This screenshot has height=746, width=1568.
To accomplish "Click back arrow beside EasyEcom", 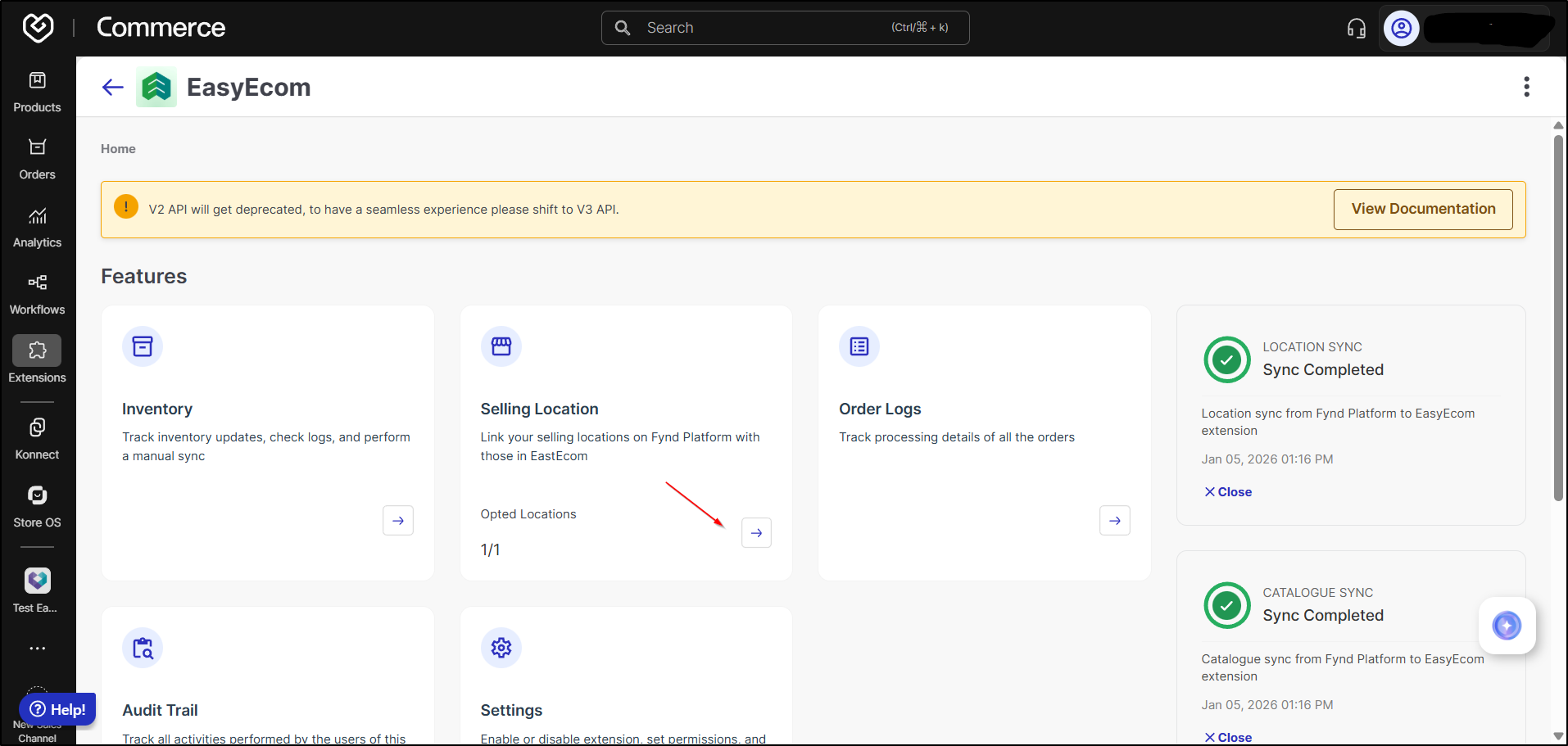I will click(x=113, y=87).
